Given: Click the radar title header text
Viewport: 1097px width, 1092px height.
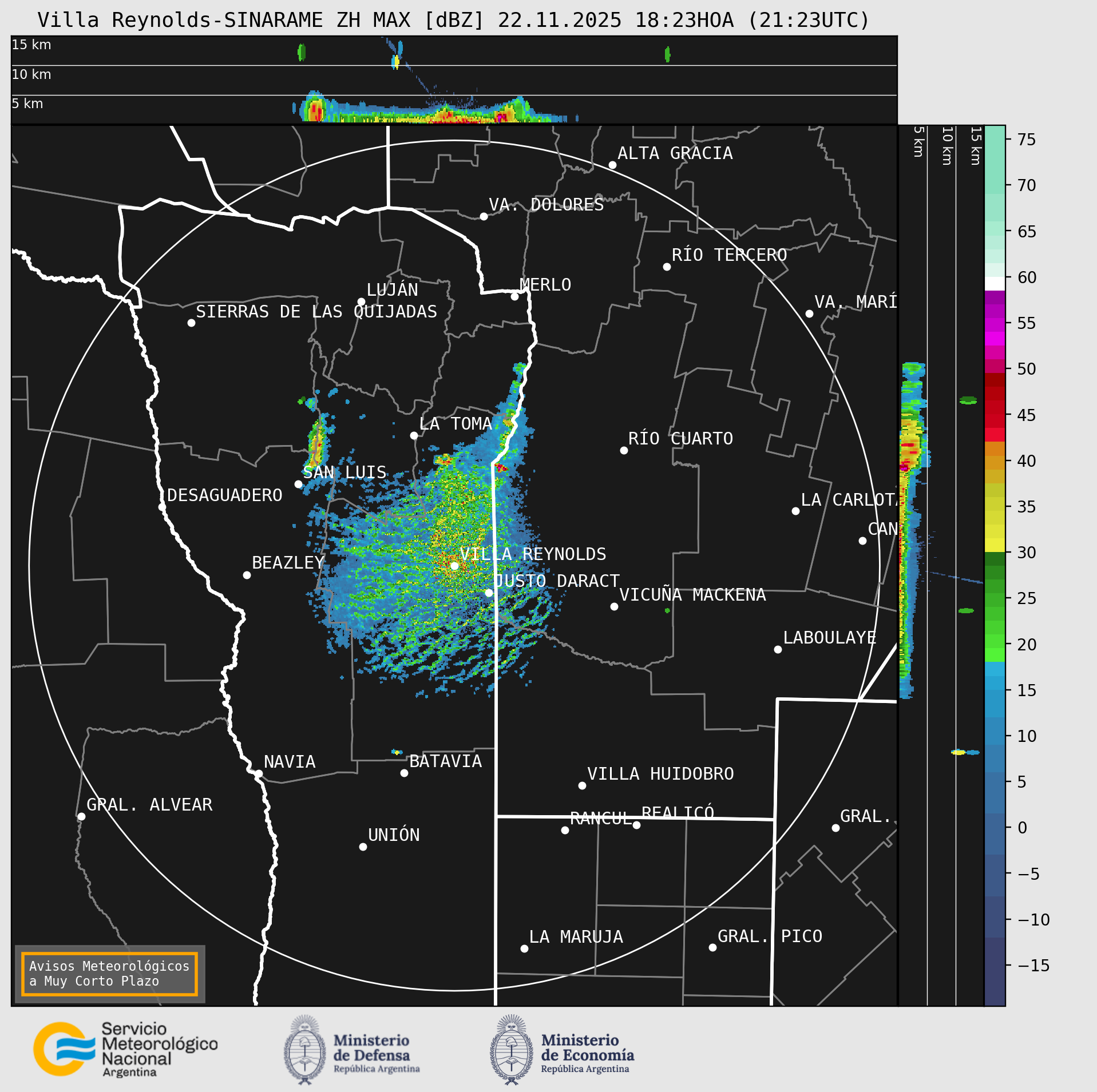Looking at the screenshot, I should tap(453, 20).
